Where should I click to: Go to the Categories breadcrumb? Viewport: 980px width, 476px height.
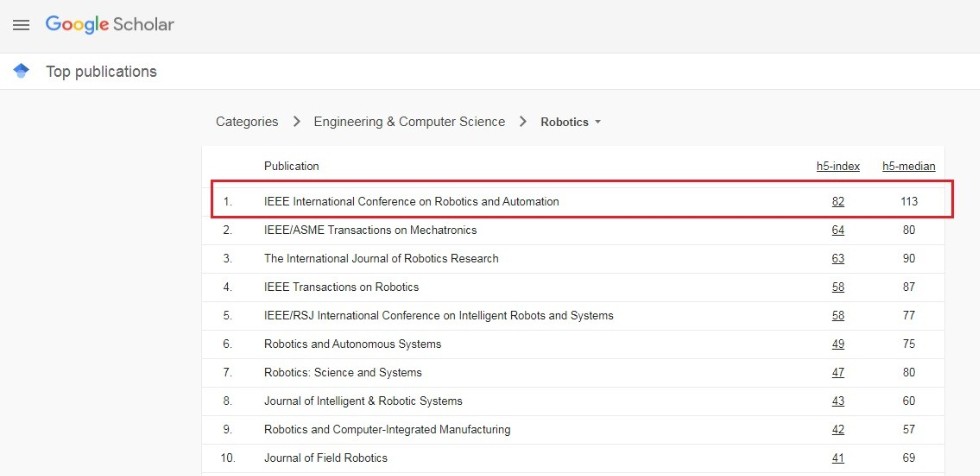247,122
